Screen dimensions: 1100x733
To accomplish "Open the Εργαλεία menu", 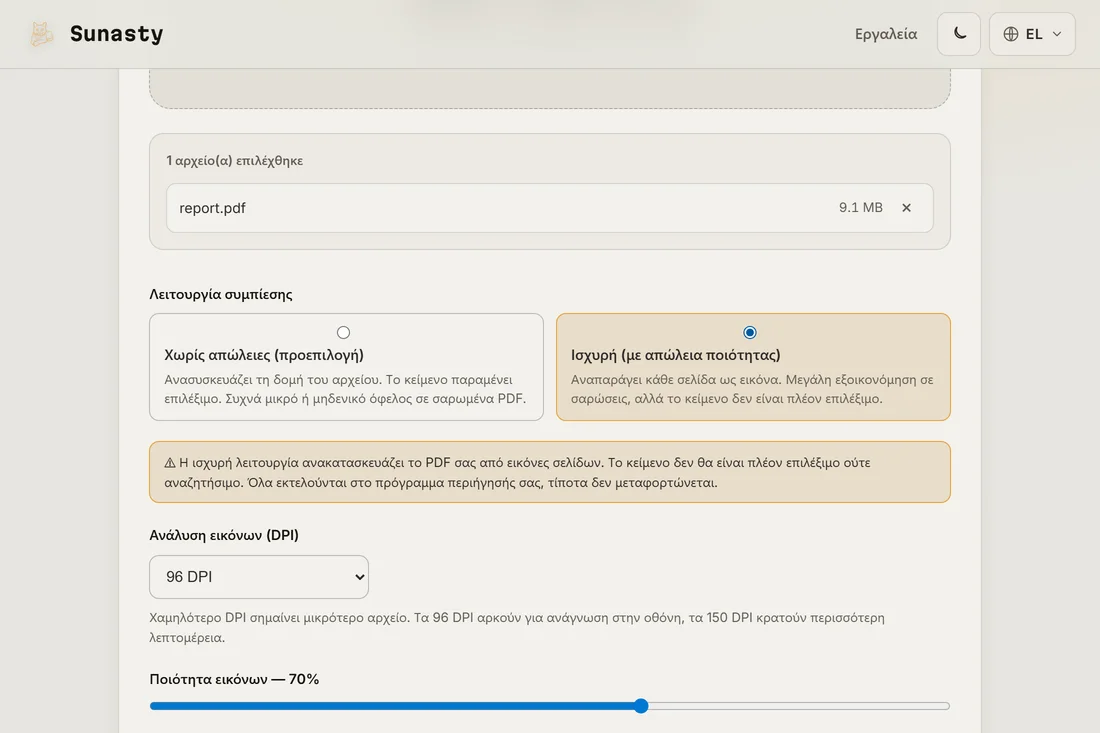I will coord(885,34).
